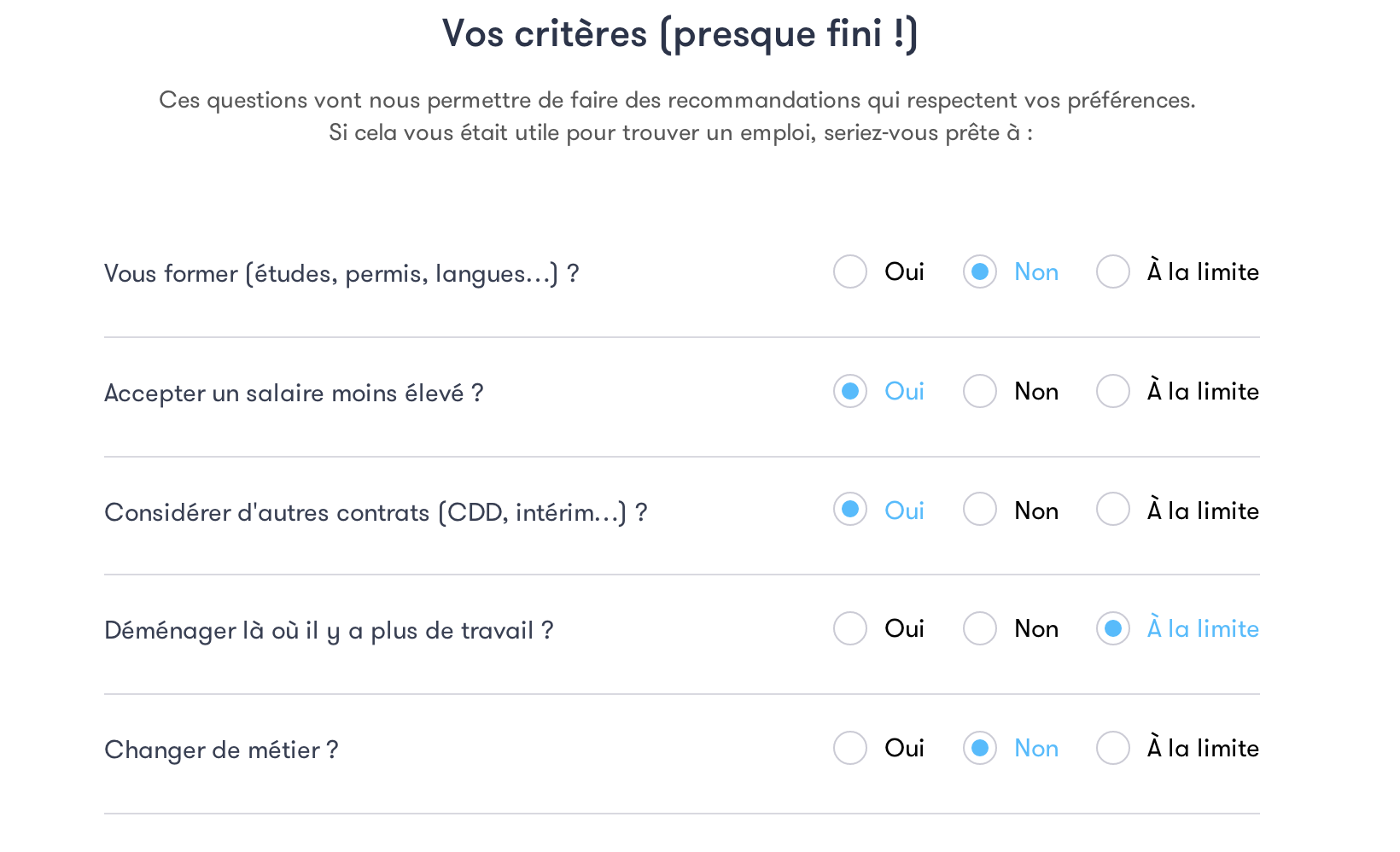Choose "À la limite" for other contracts
This screenshot has width=1400, height=852.
pos(1113,510)
